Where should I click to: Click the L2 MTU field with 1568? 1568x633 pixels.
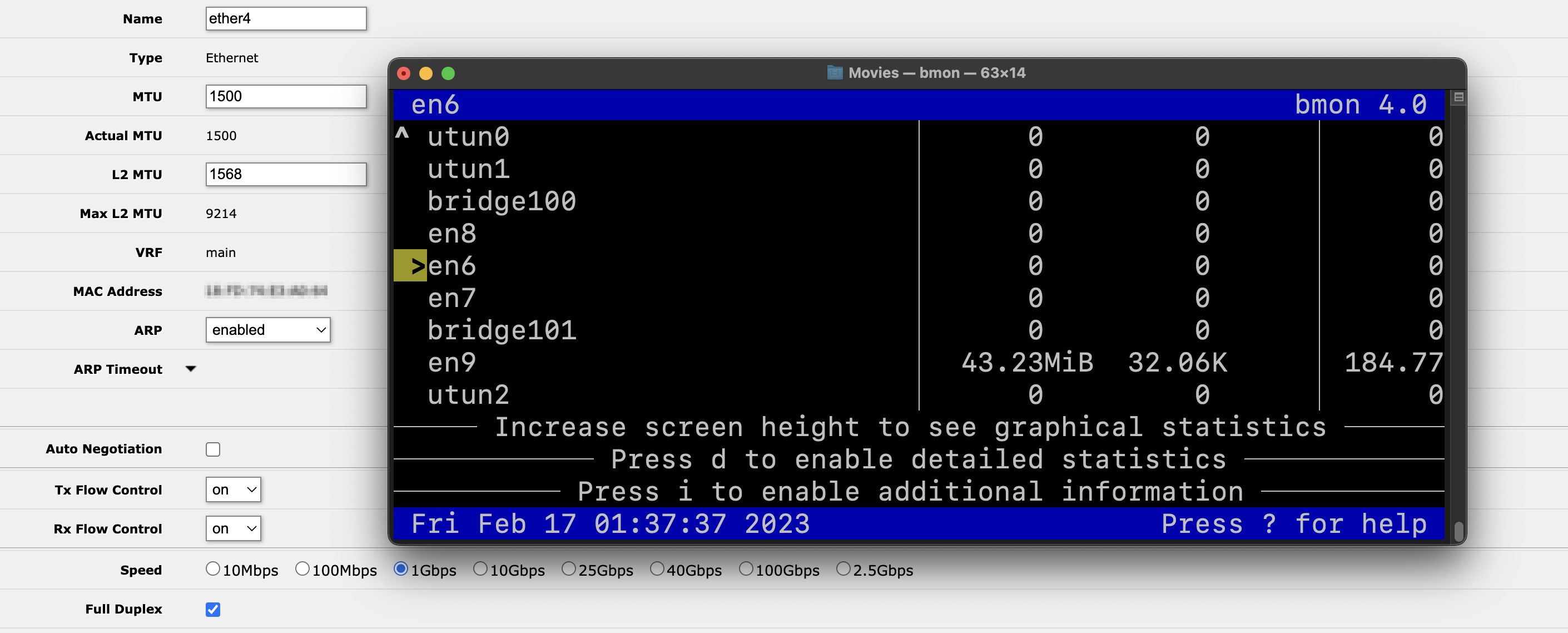click(286, 174)
